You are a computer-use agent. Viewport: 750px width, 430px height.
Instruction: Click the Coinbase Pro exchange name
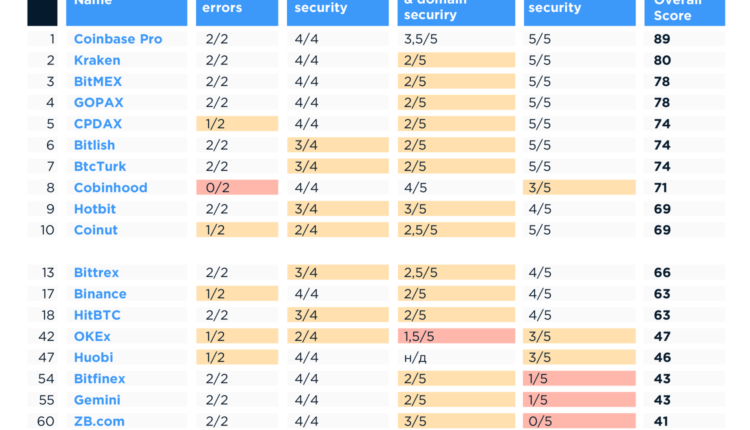pyautogui.click(x=117, y=39)
